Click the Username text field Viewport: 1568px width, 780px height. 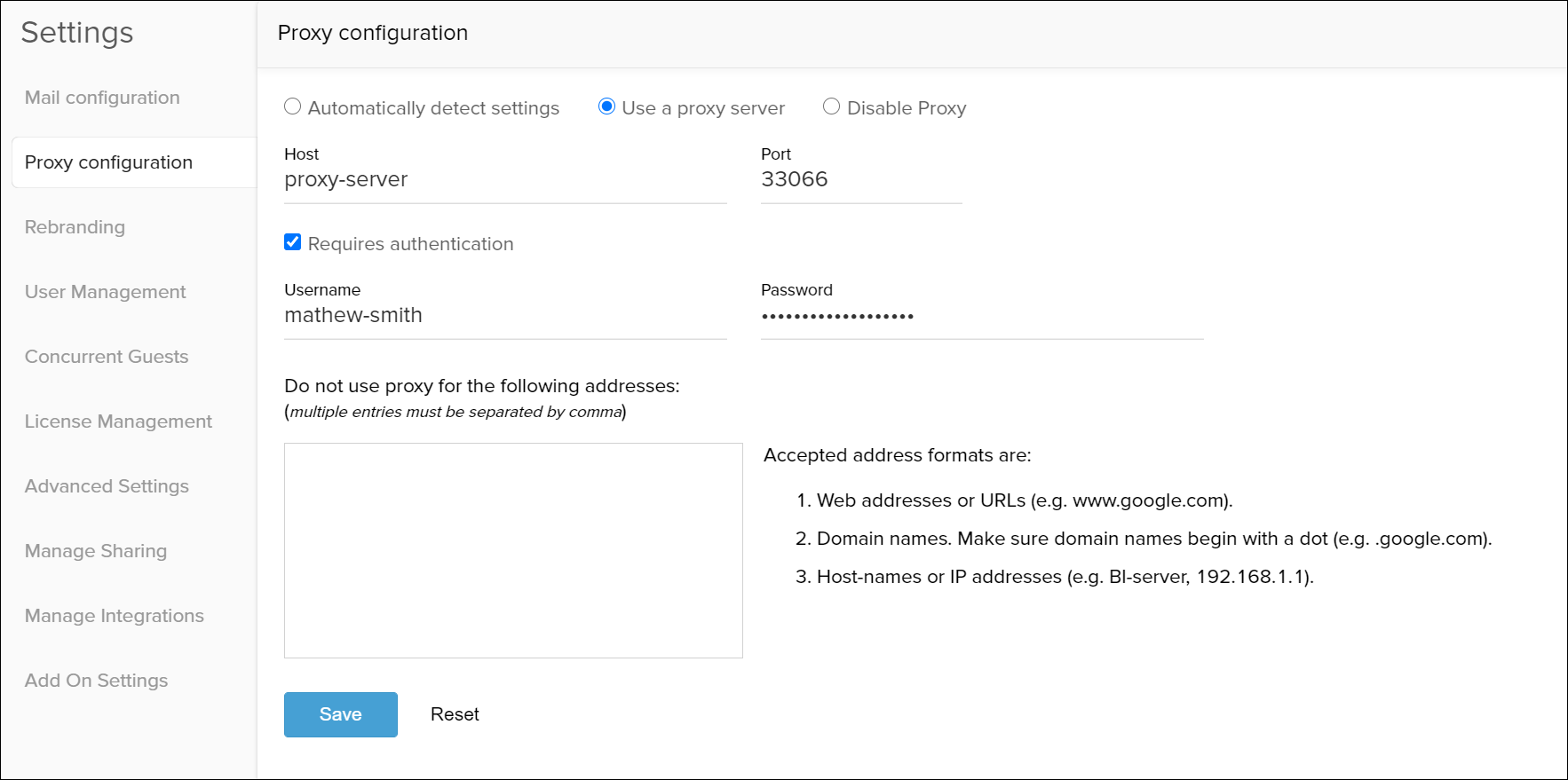pos(504,316)
